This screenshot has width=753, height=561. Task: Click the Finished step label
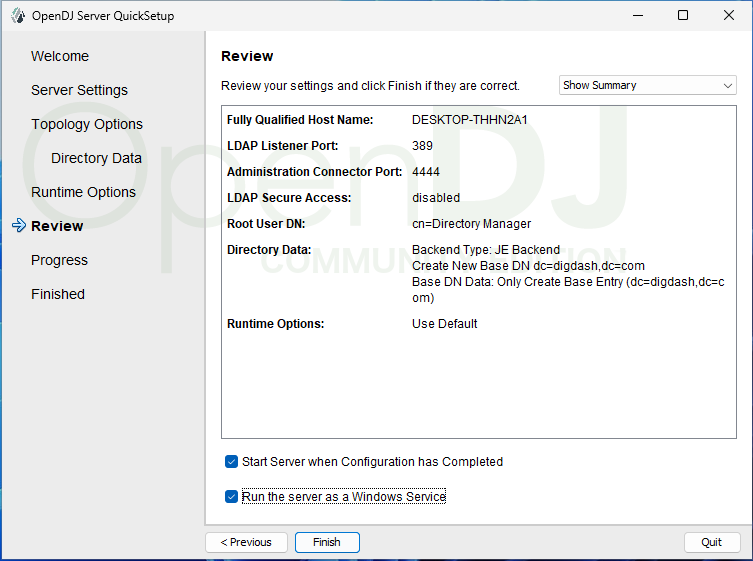(x=58, y=294)
